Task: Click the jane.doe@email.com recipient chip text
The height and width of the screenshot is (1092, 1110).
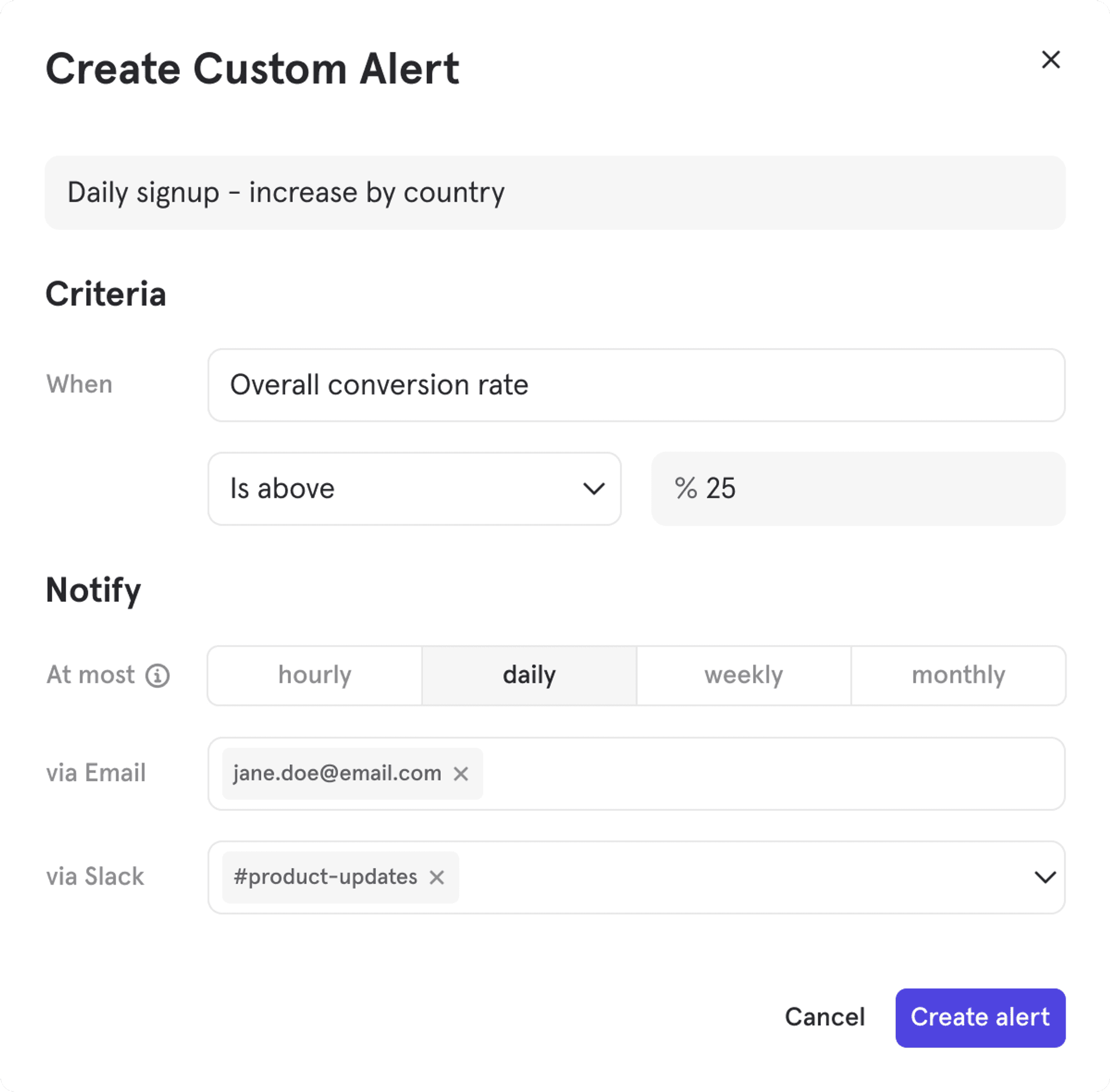Action: [x=337, y=774]
